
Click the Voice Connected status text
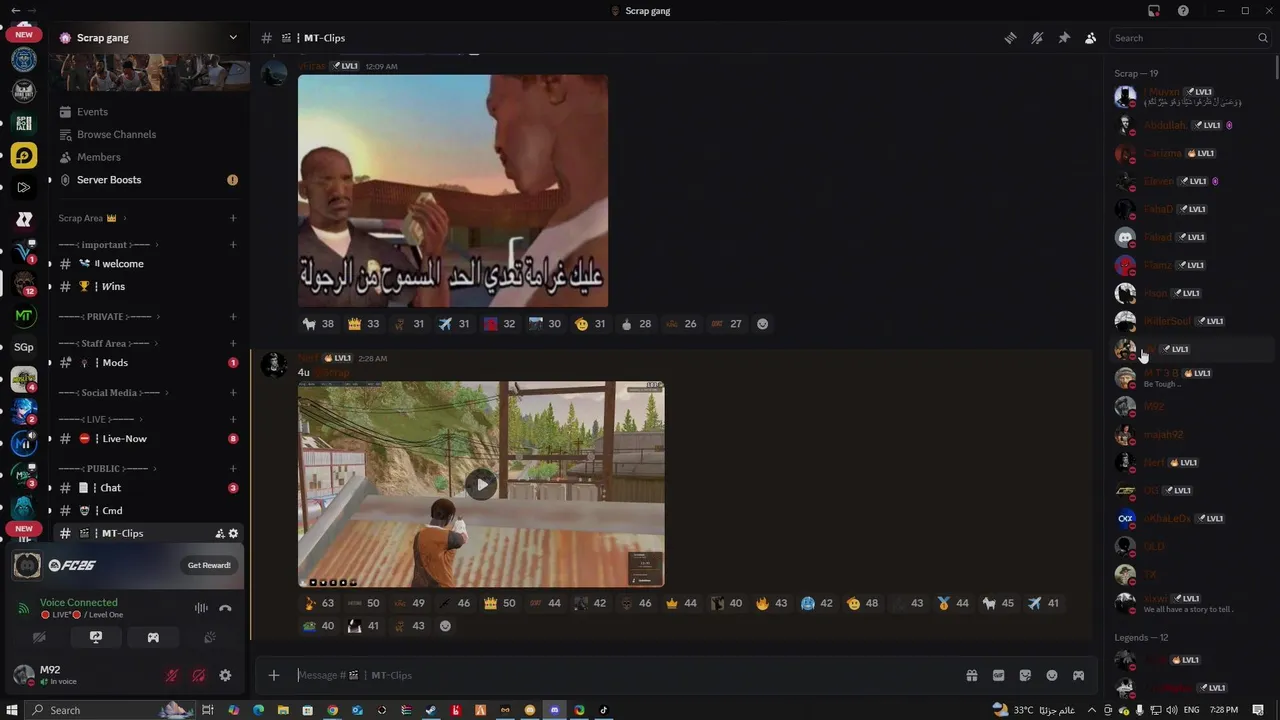(79, 603)
